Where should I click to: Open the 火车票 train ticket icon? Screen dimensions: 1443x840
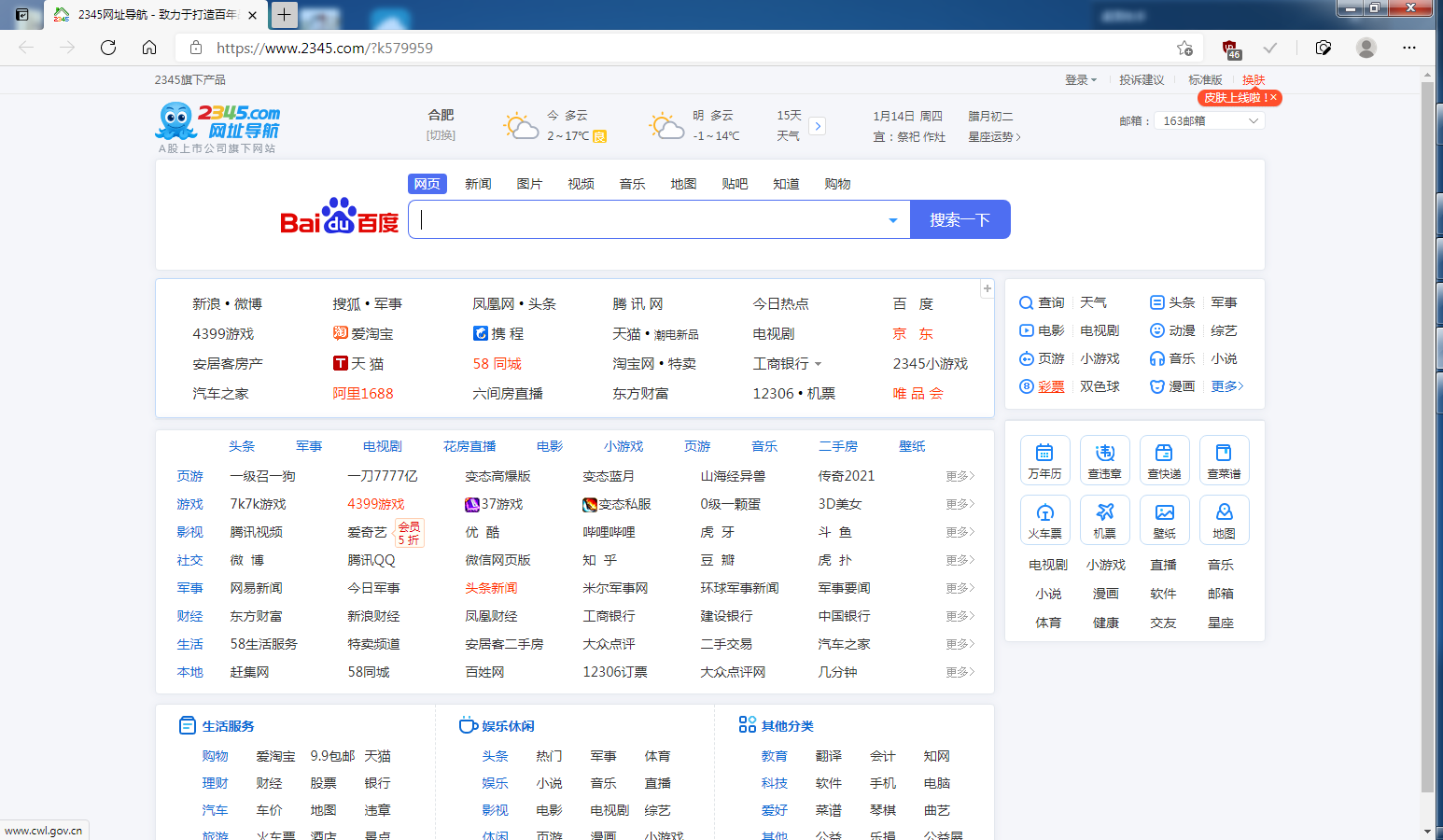[x=1044, y=520]
